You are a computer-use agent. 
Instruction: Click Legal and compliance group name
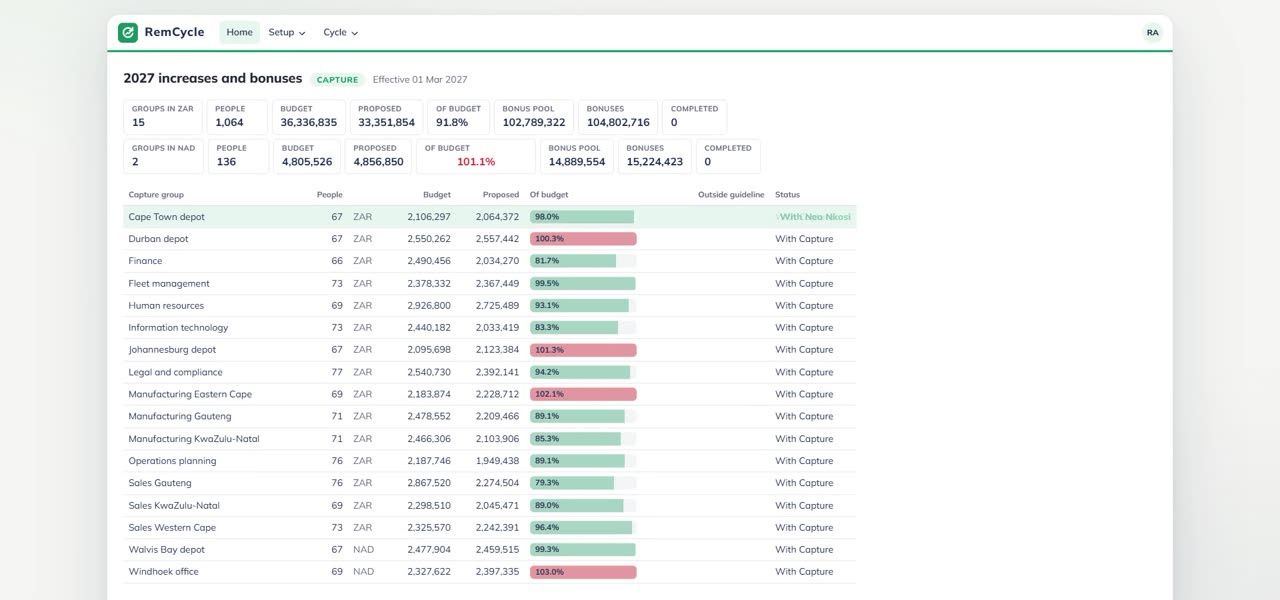point(175,372)
